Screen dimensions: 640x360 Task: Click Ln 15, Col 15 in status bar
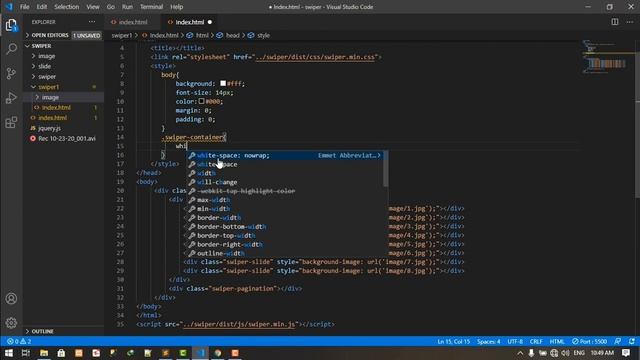(453, 341)
